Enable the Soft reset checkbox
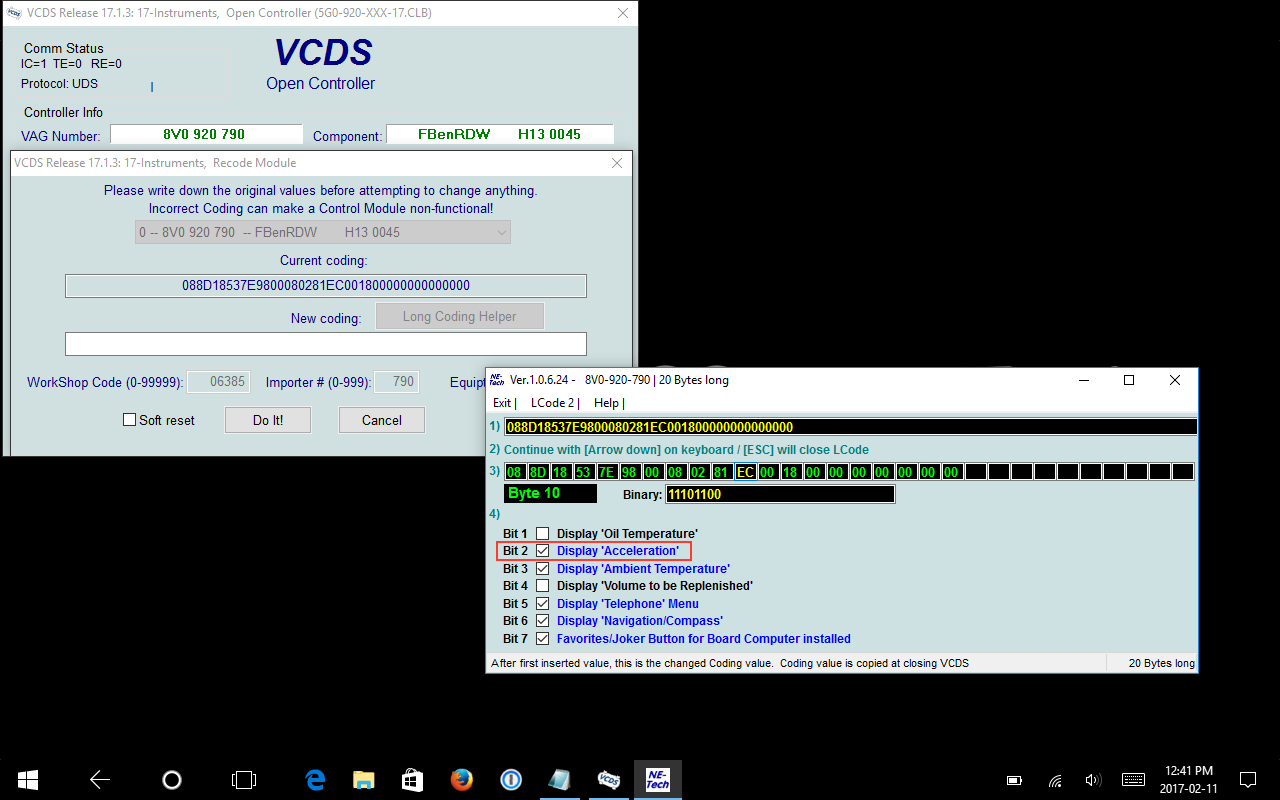 pyautogui.click(x=129, y=420)
